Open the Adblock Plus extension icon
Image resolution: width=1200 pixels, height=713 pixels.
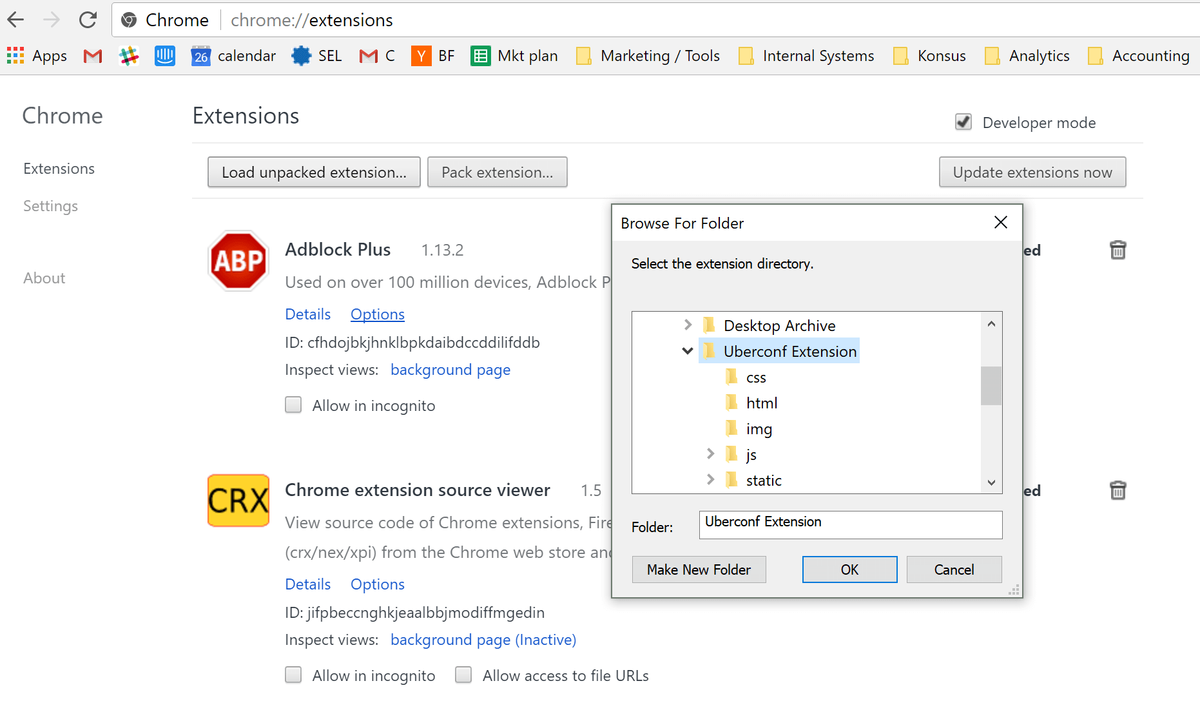coord(238,261)
